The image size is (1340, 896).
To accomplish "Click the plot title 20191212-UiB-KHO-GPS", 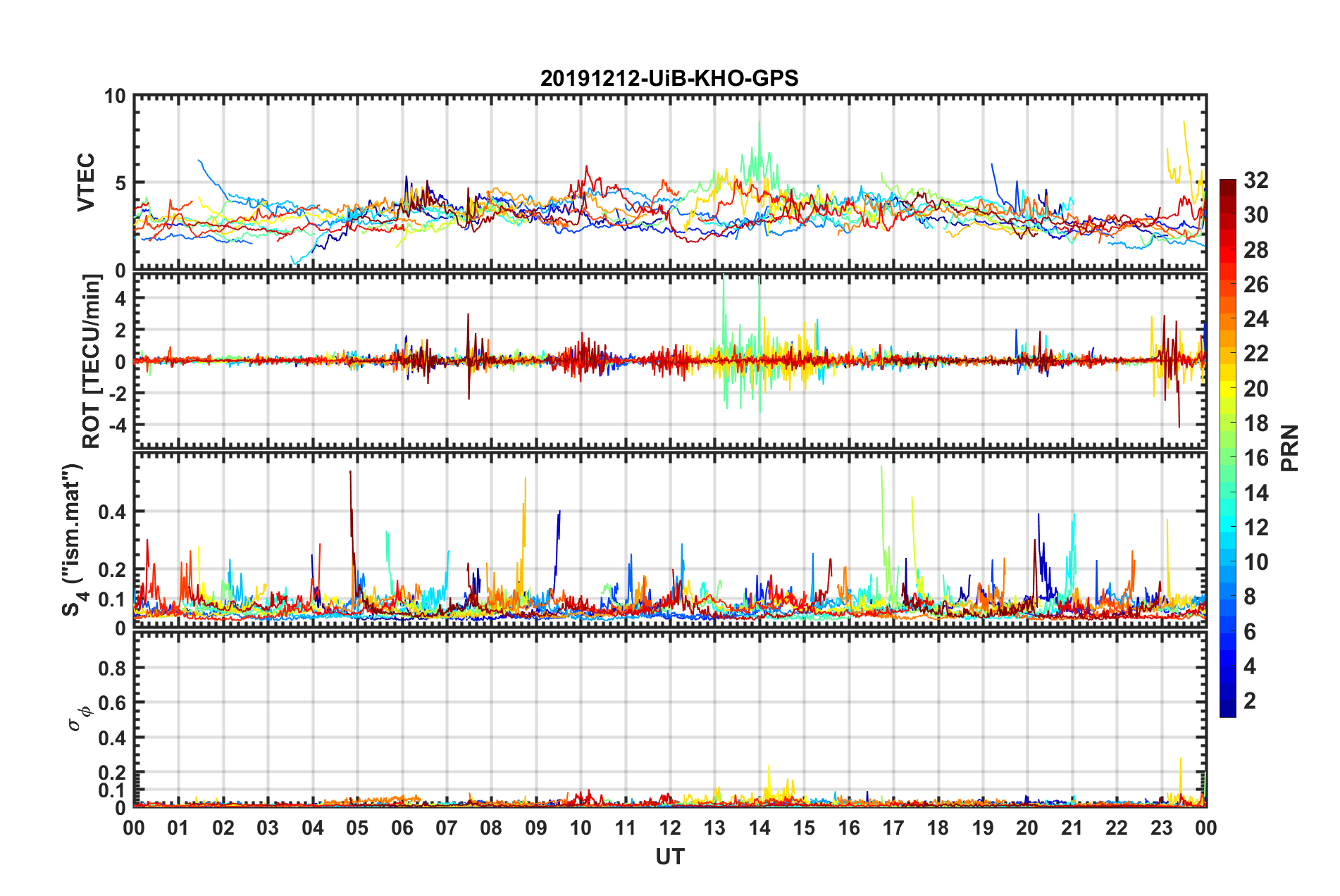I will pos(669,78).
